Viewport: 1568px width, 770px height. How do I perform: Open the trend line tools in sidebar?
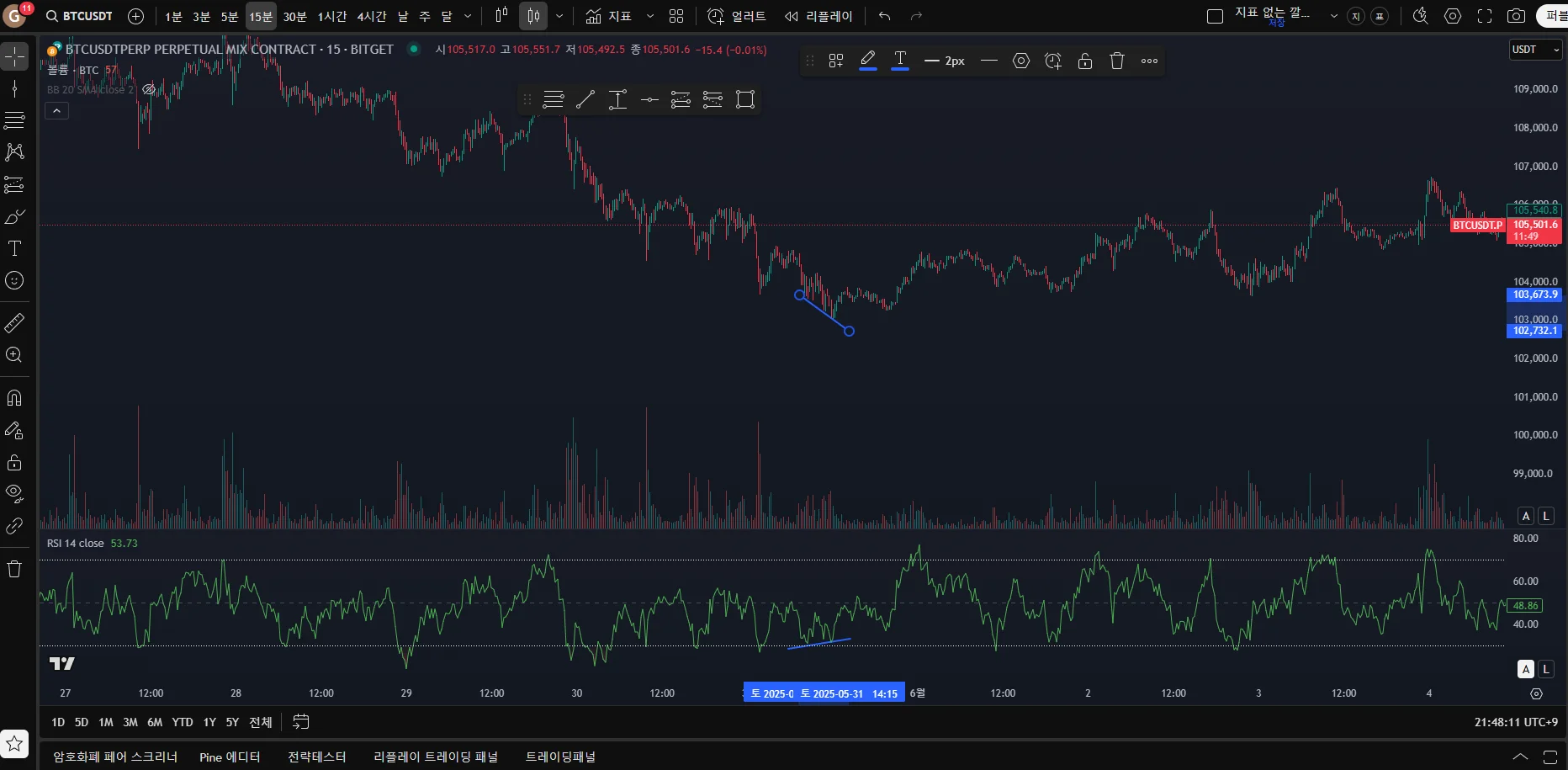click(14, 120)
